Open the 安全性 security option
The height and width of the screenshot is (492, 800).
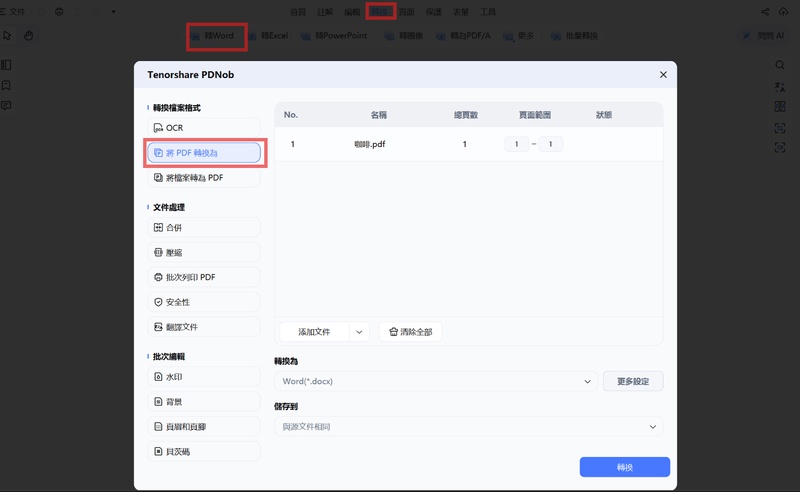click(x=204, y=302)
